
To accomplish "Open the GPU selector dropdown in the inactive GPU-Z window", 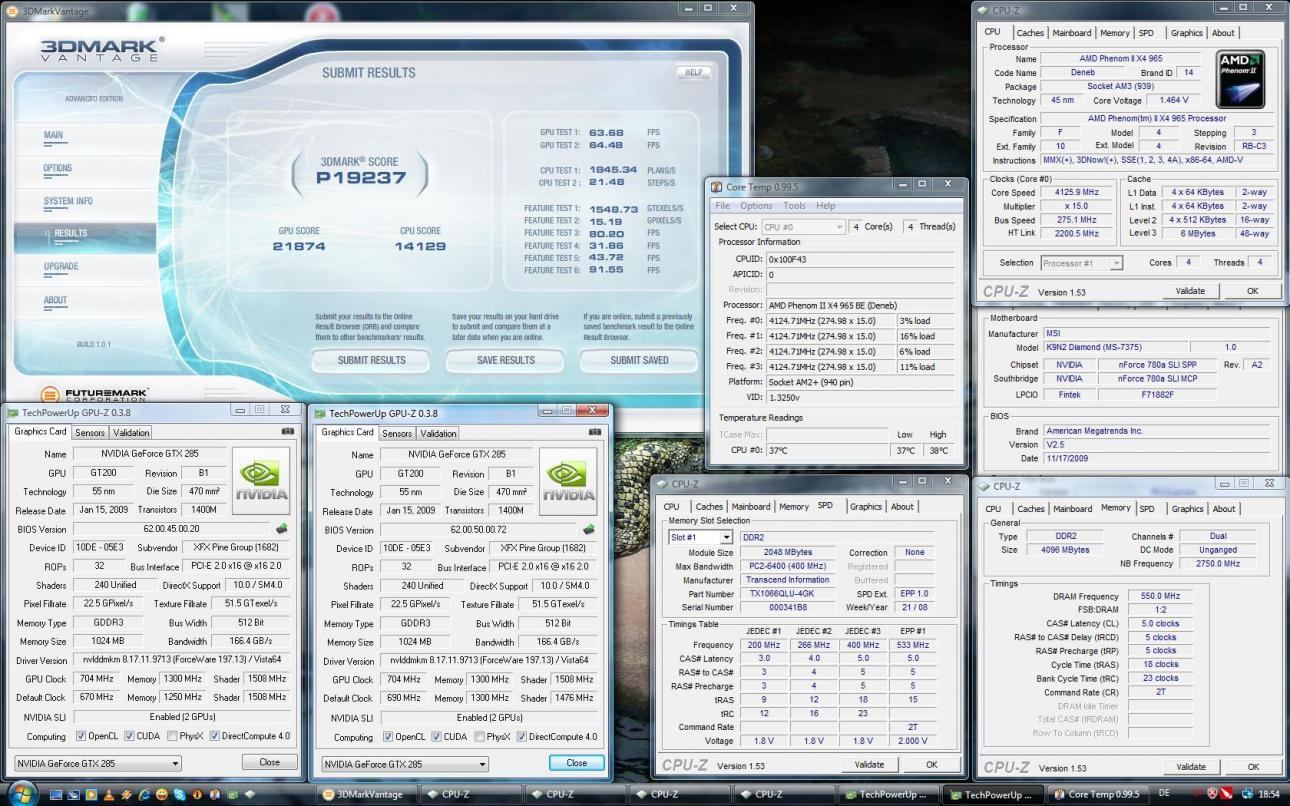I will [x=98, y=764].
